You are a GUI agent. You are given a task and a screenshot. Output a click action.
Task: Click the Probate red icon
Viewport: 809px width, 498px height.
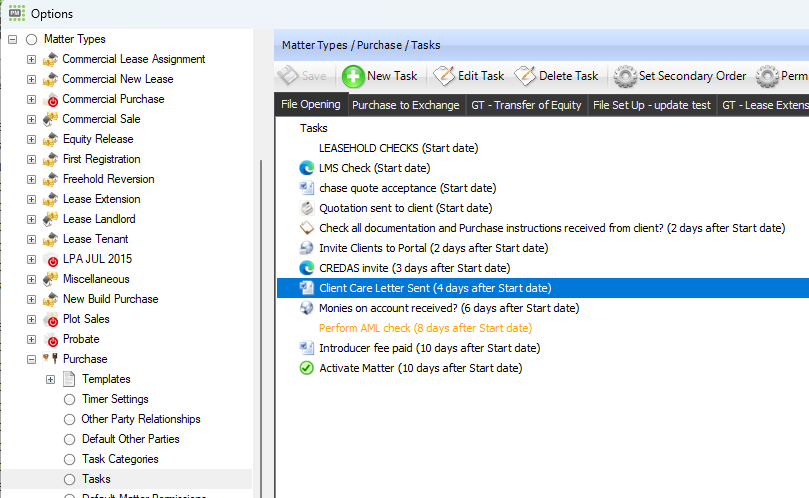[51, 340]
